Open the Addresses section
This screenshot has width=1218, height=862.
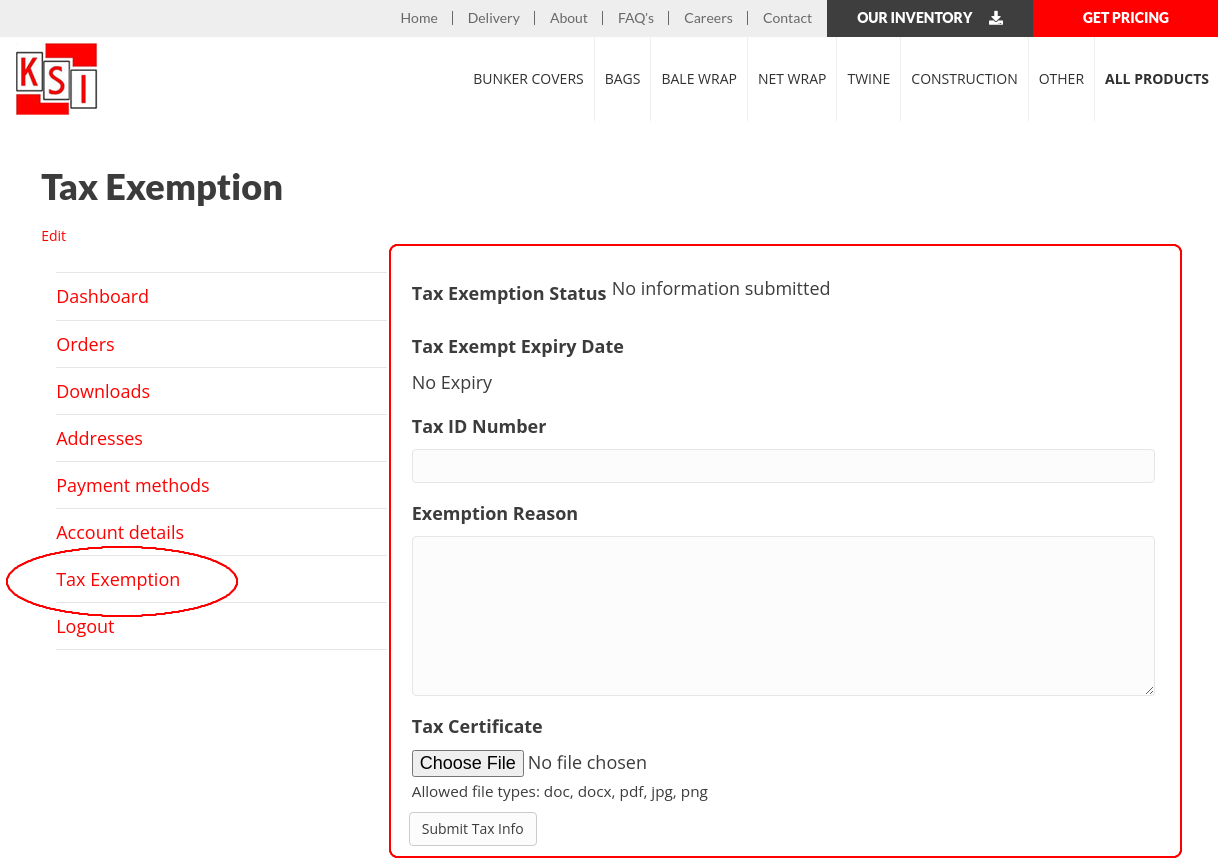point(99,438)
